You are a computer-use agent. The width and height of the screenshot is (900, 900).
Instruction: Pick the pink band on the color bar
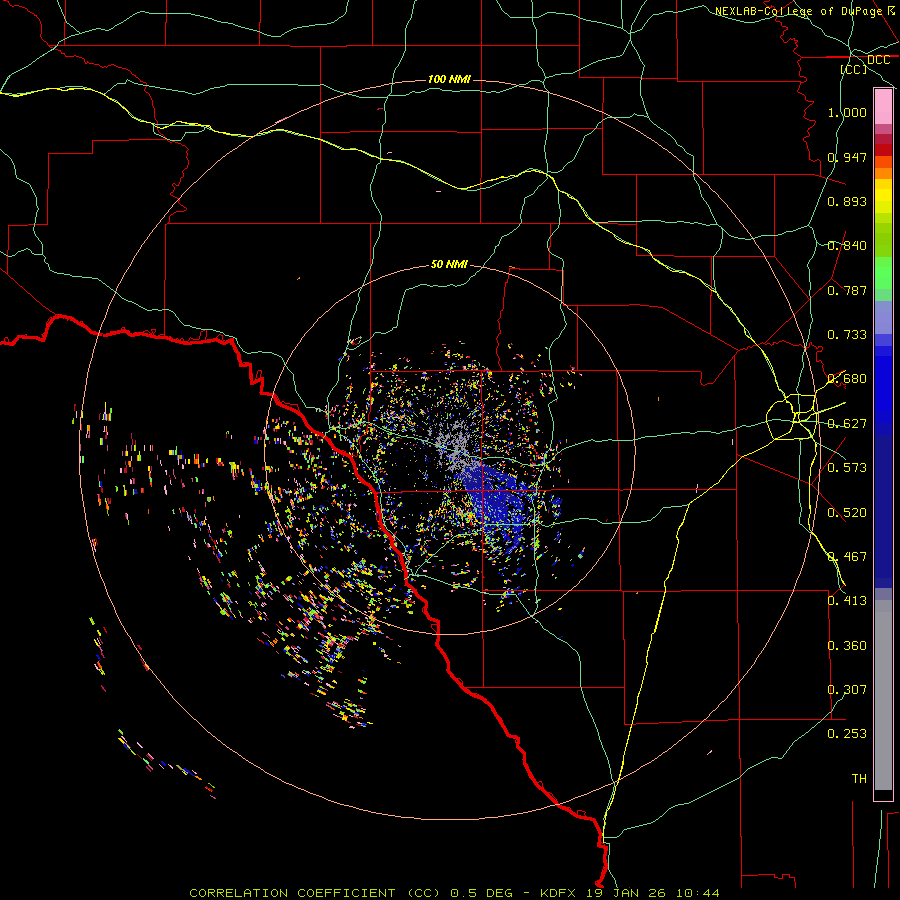tap(883, 107)
